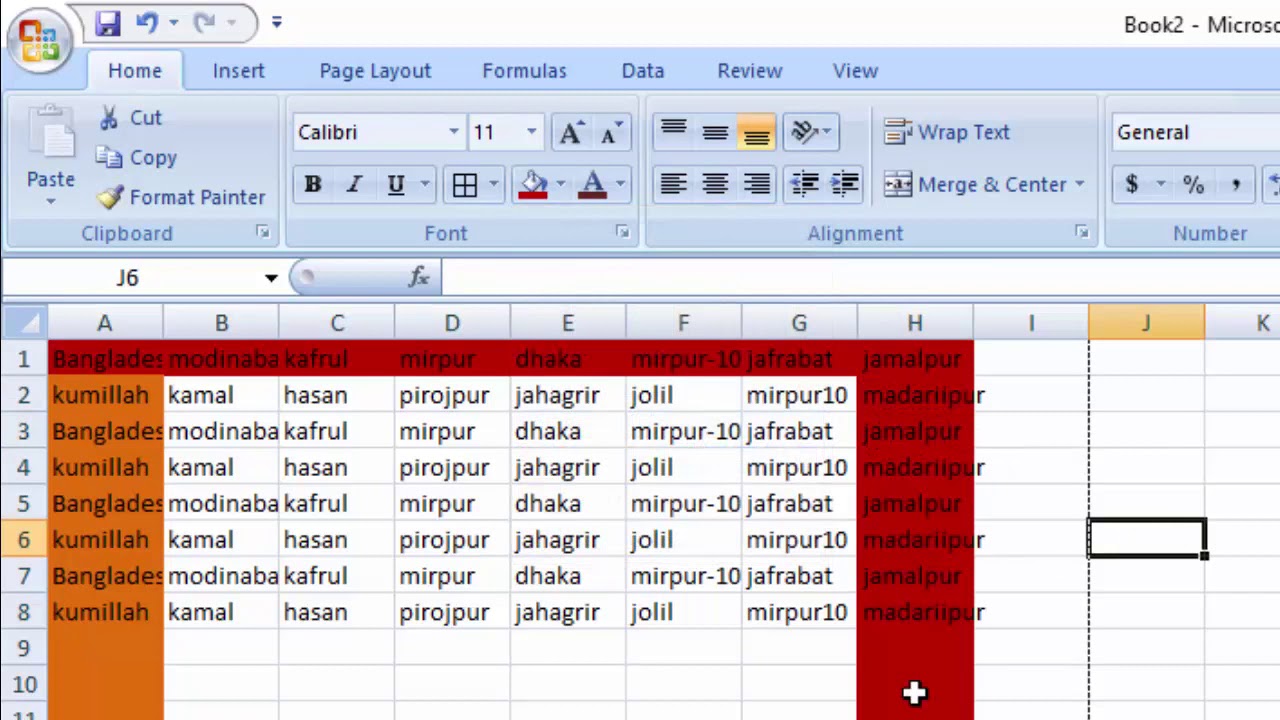Open the fill color palette arrow
The width and height of the screenshot is (1280, 720).
pyautogui.click(x=561, y=185)
